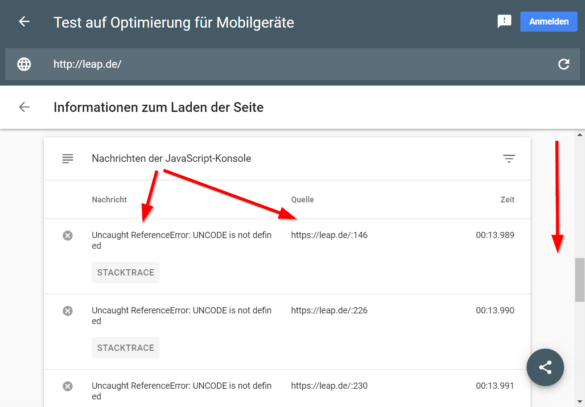Open the filter icon in console messages
Screen dimensions: 585x407
(x=509, y=159)
